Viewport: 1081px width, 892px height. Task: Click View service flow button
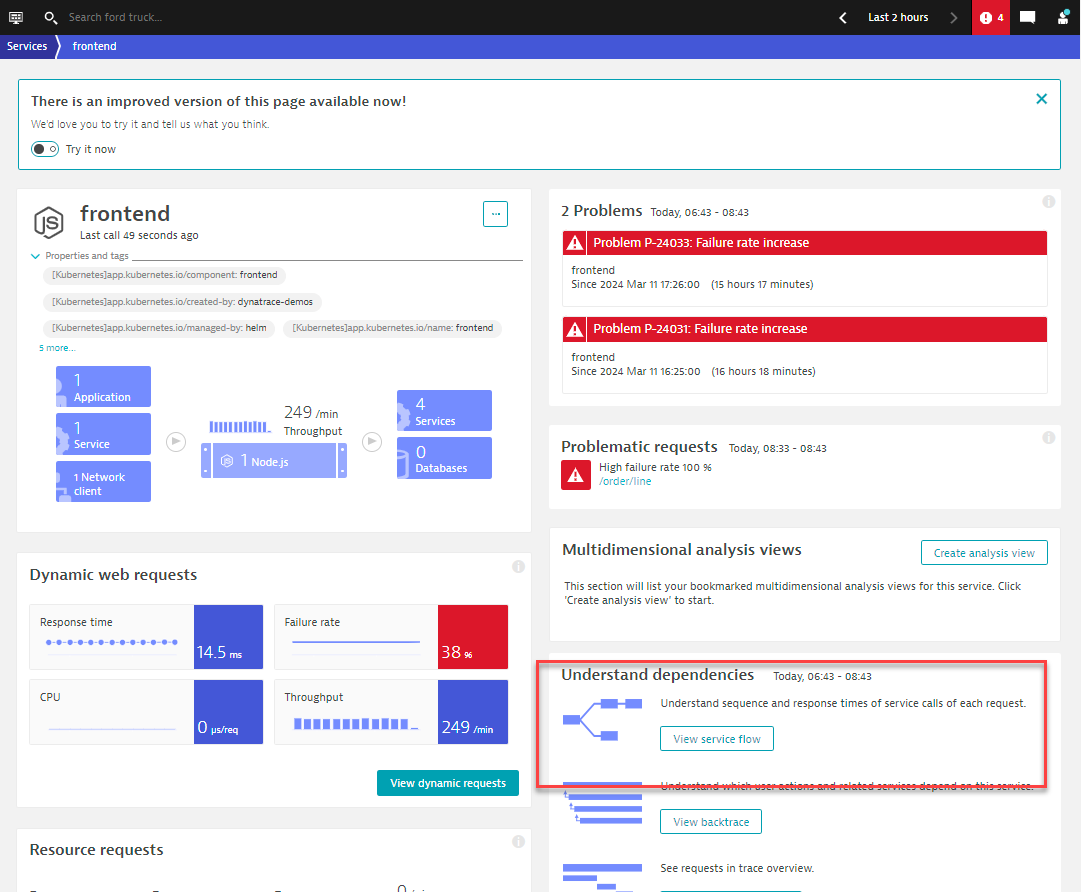coord(716,739)
